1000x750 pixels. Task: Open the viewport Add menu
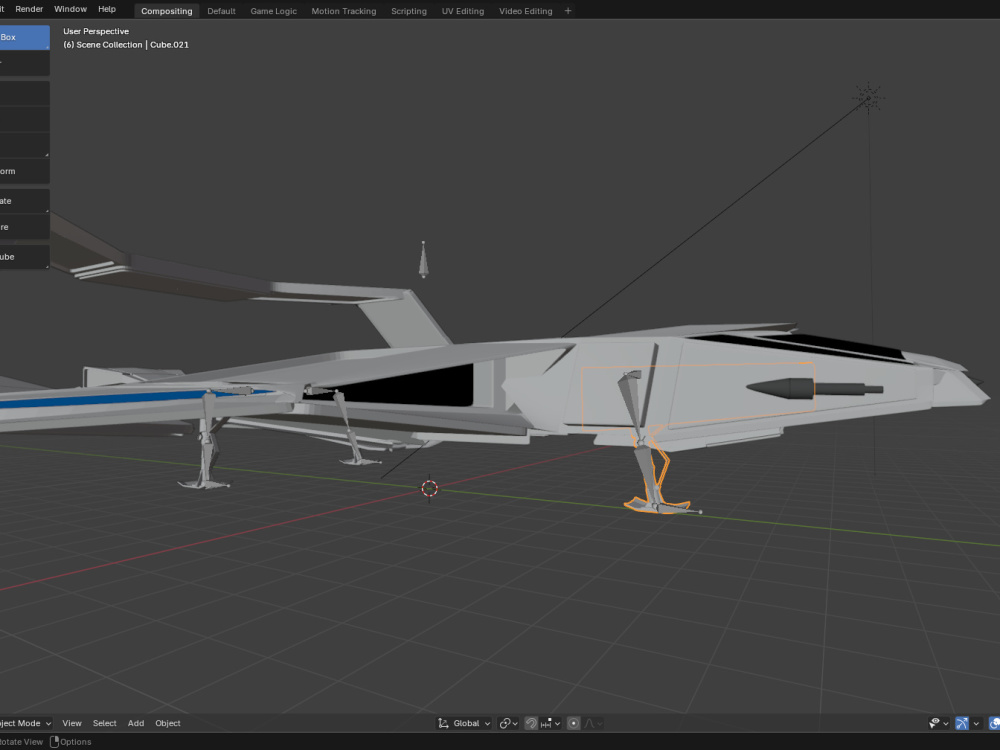[x=136, y=723]
